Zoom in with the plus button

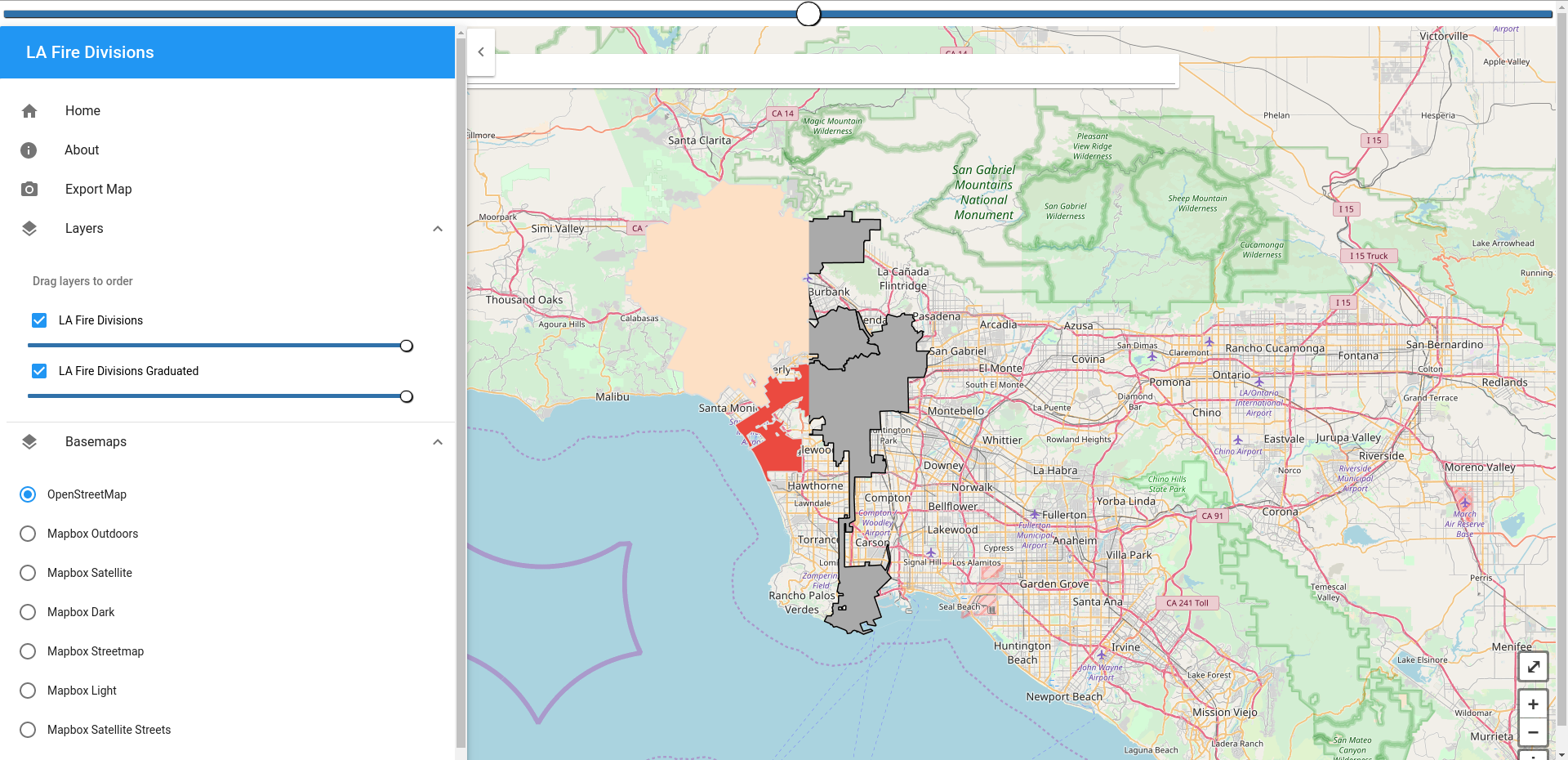pyautogui.click(x=1533, y=704)
